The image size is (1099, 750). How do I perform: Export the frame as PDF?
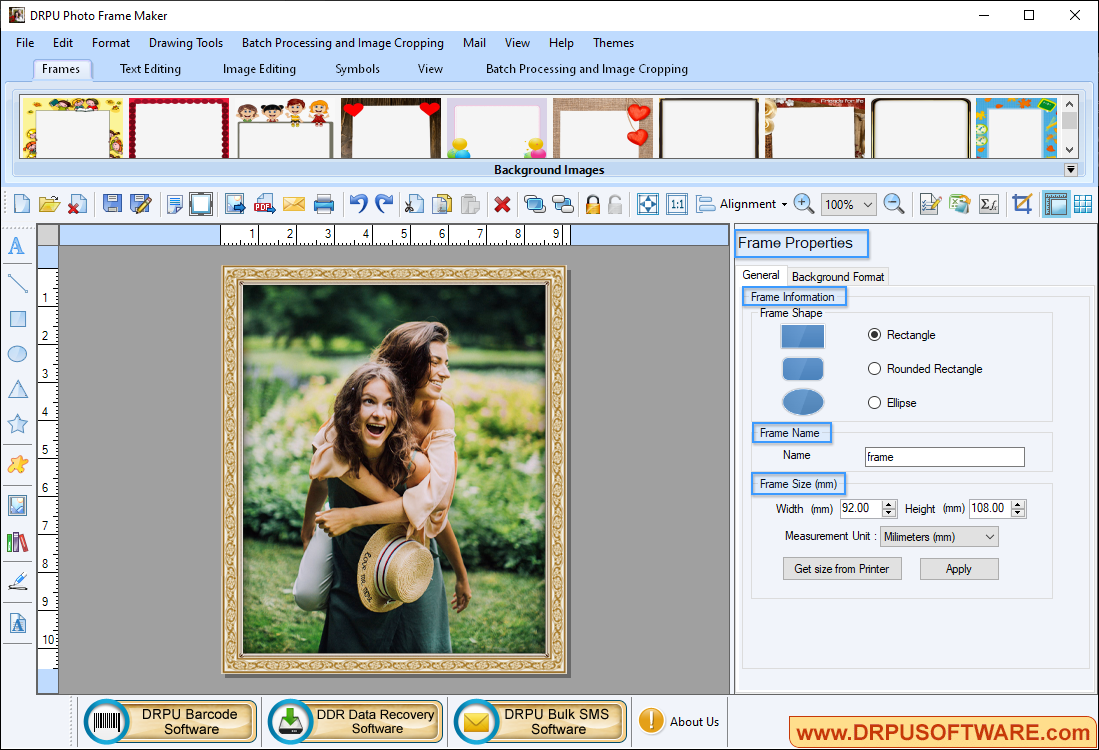pos(264,203)
